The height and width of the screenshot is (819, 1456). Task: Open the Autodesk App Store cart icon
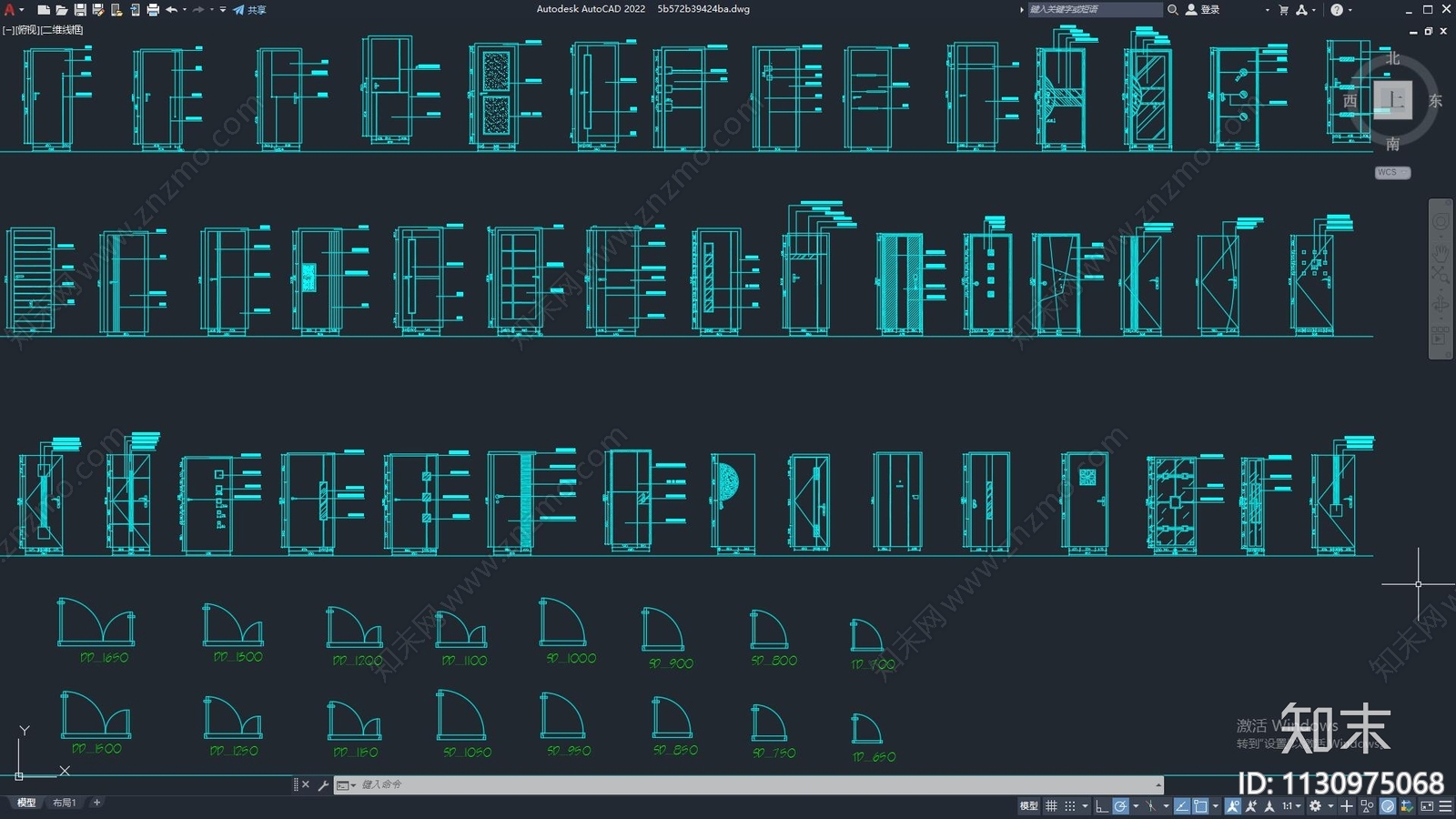click(x=1283, y=10)
